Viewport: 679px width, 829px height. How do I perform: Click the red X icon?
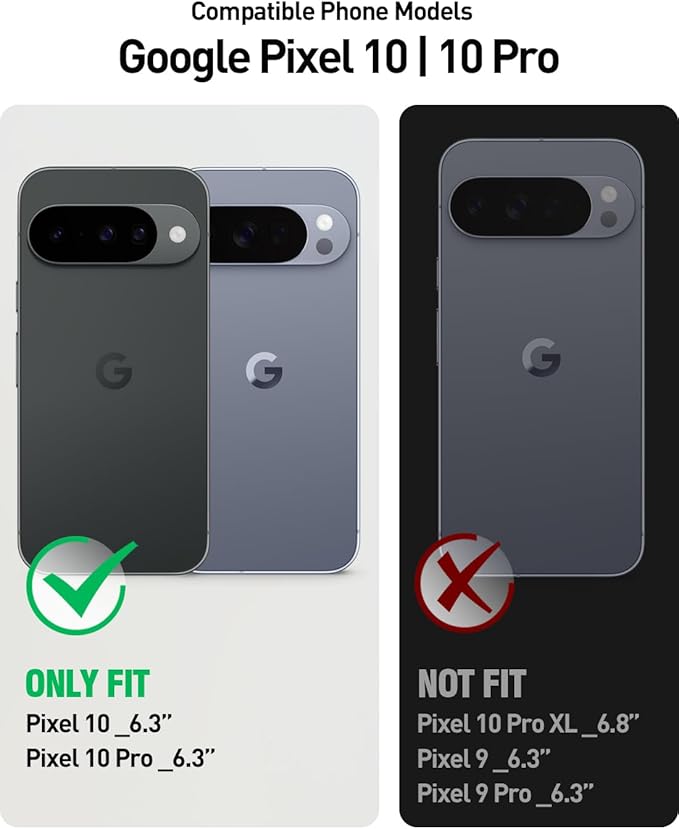pos(464,582)
